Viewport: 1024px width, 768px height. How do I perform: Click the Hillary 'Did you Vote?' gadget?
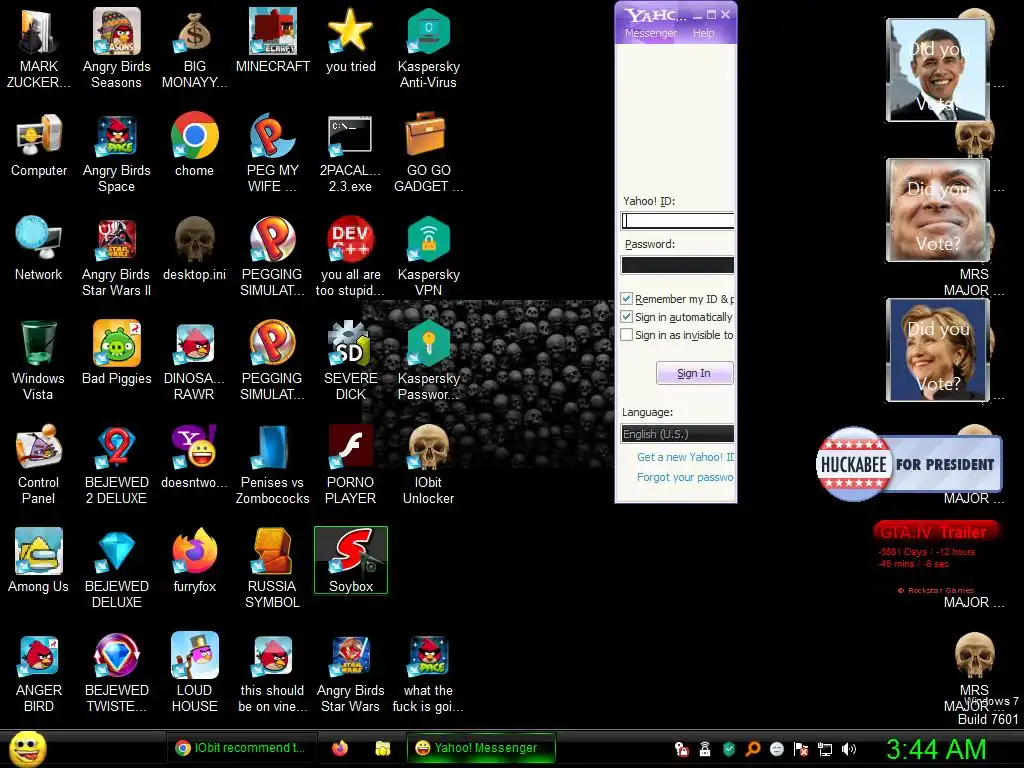[x=938, y=350]
